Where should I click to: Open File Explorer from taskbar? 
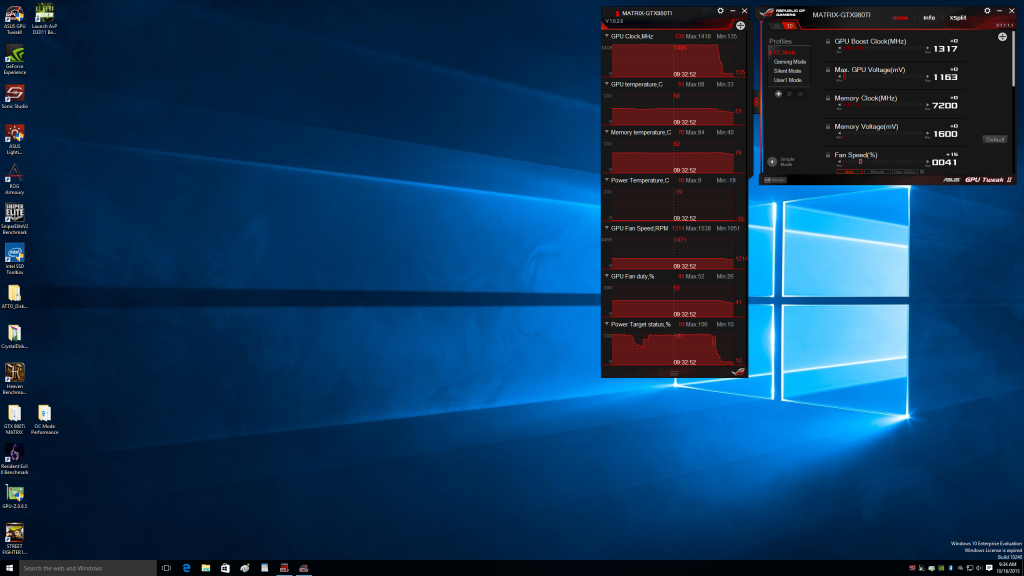(x=206, y=568)
